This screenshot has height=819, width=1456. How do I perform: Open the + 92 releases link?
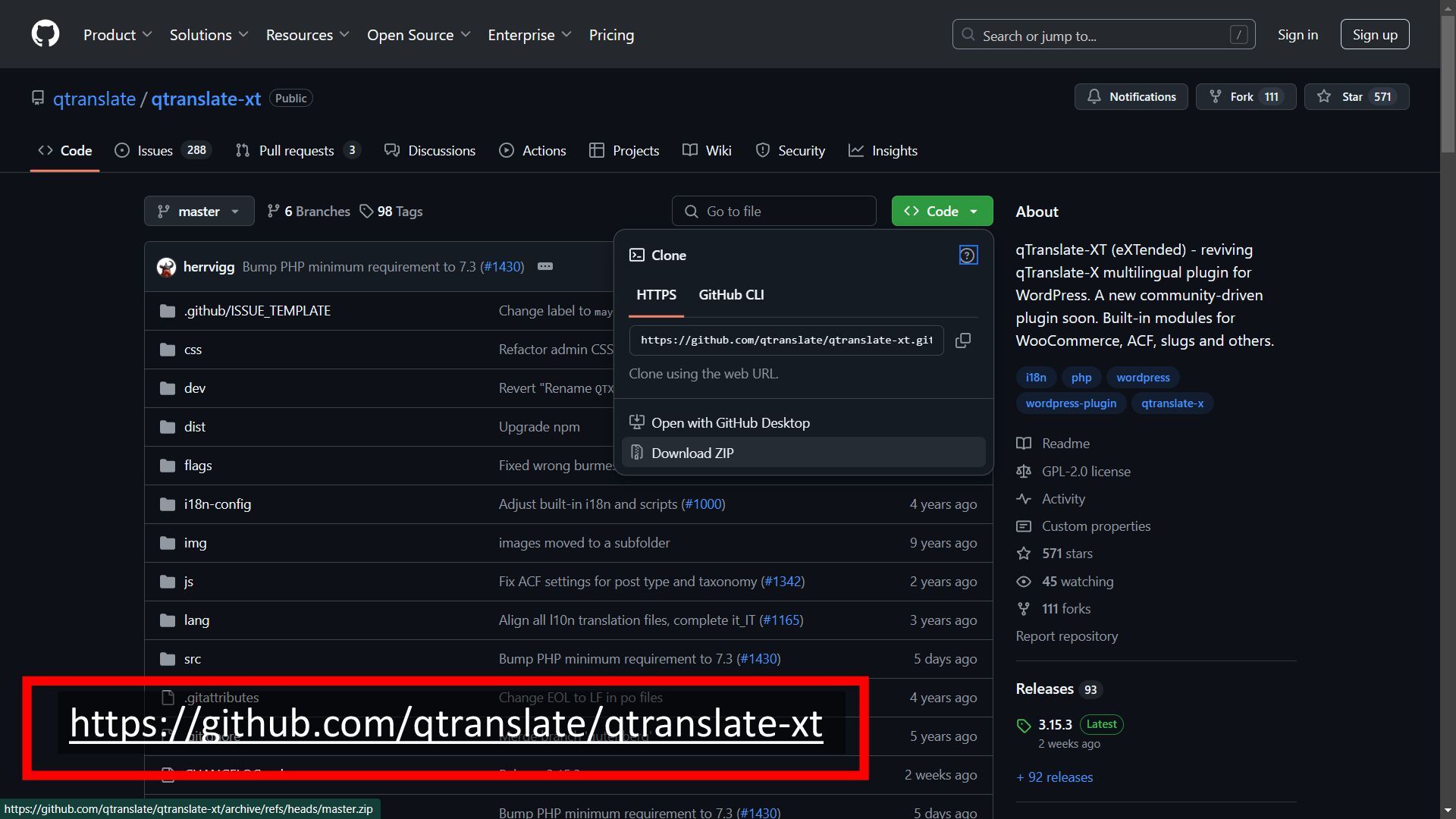point(1054,777)
